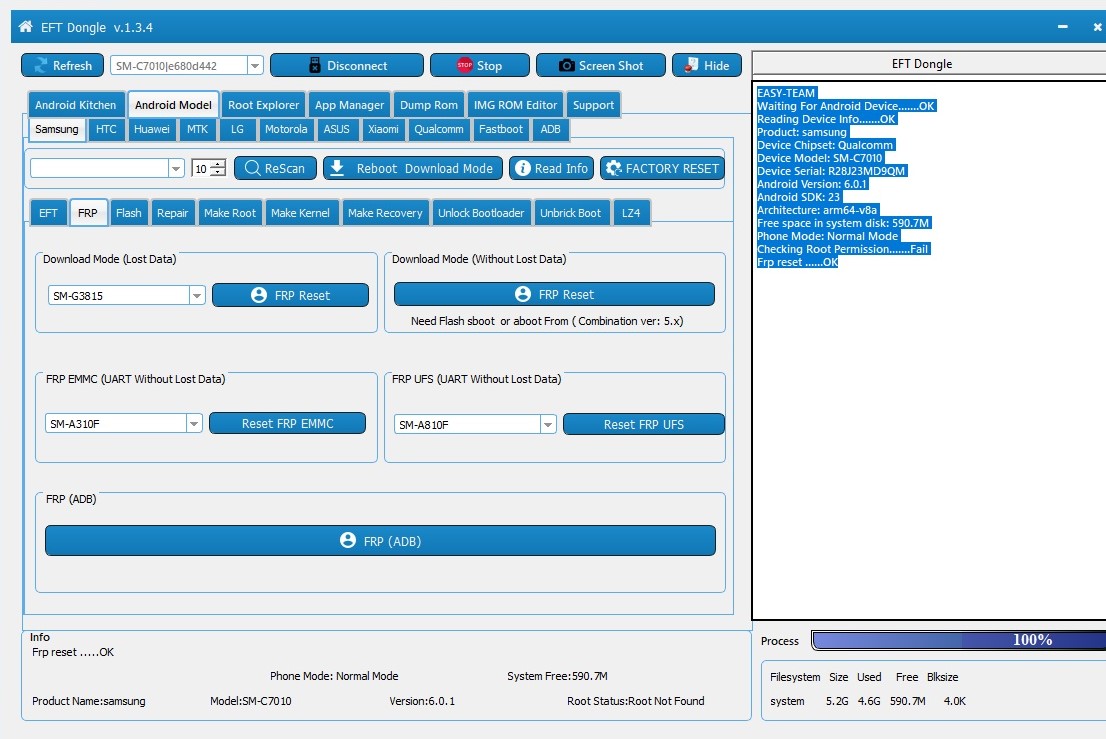Click 'Checking Root Permission.......Fail' log line
The width and height of the screenshot is (1106, 739).
(x=843, y=249)
